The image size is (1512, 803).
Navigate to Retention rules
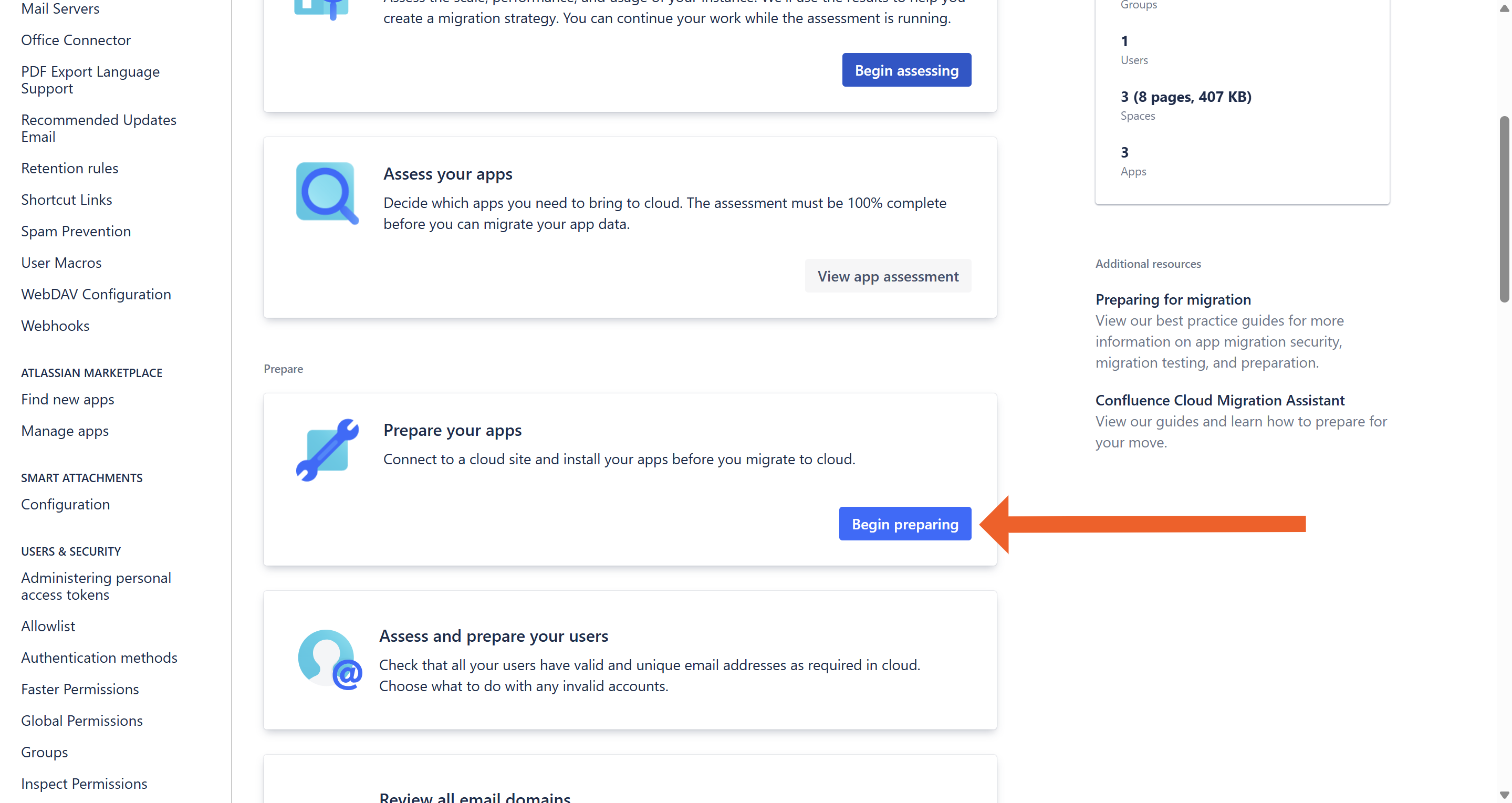click(x=69, y=168)
